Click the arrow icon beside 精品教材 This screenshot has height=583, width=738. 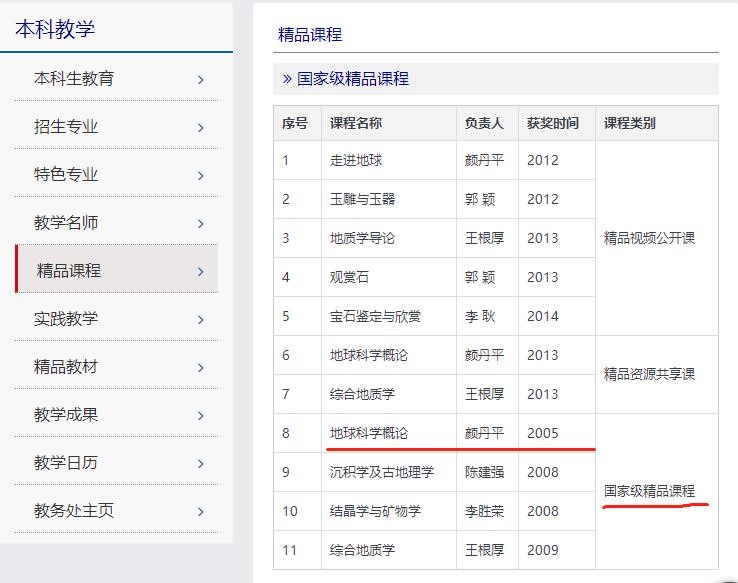point(201,367)
